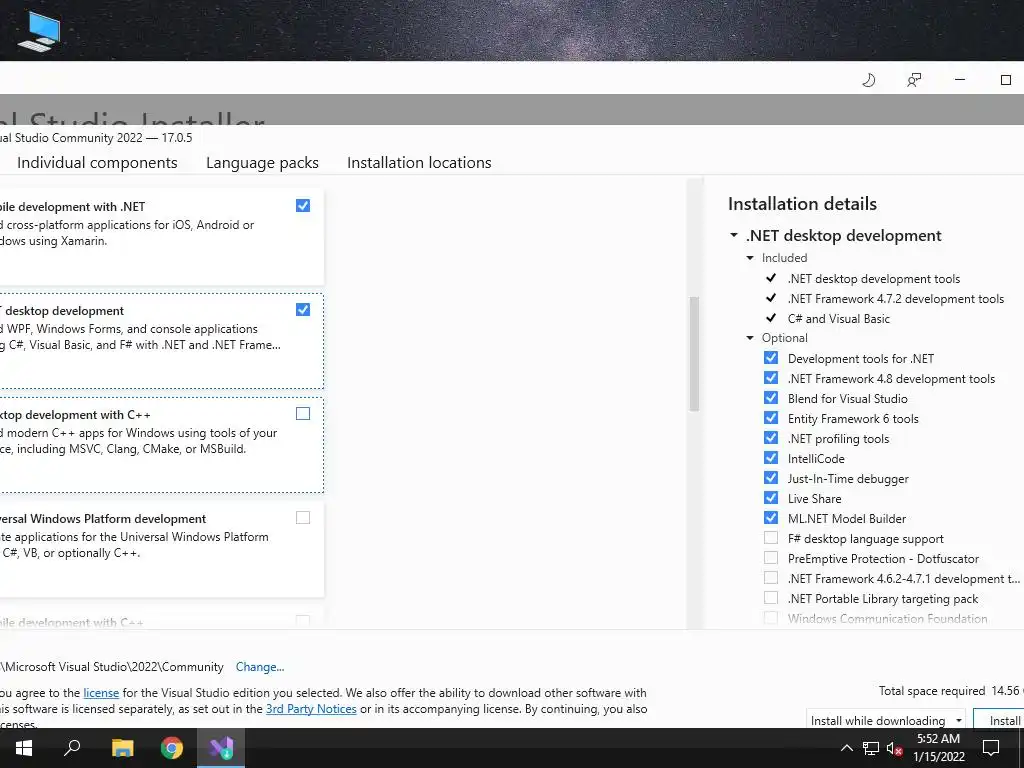The width and height of the screenshot is (1024, 768).
Task: Check F# desktop language support
Action: click(771, 538)
